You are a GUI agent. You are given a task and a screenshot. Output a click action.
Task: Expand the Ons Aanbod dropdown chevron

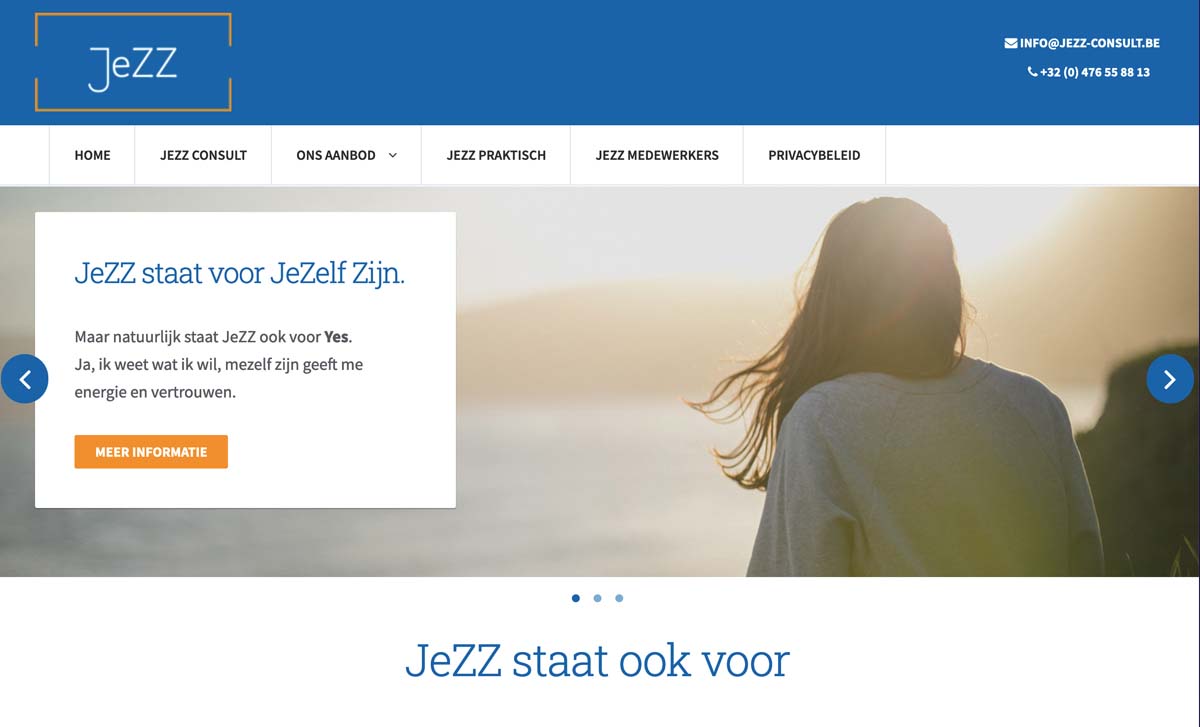click(393, 155)
